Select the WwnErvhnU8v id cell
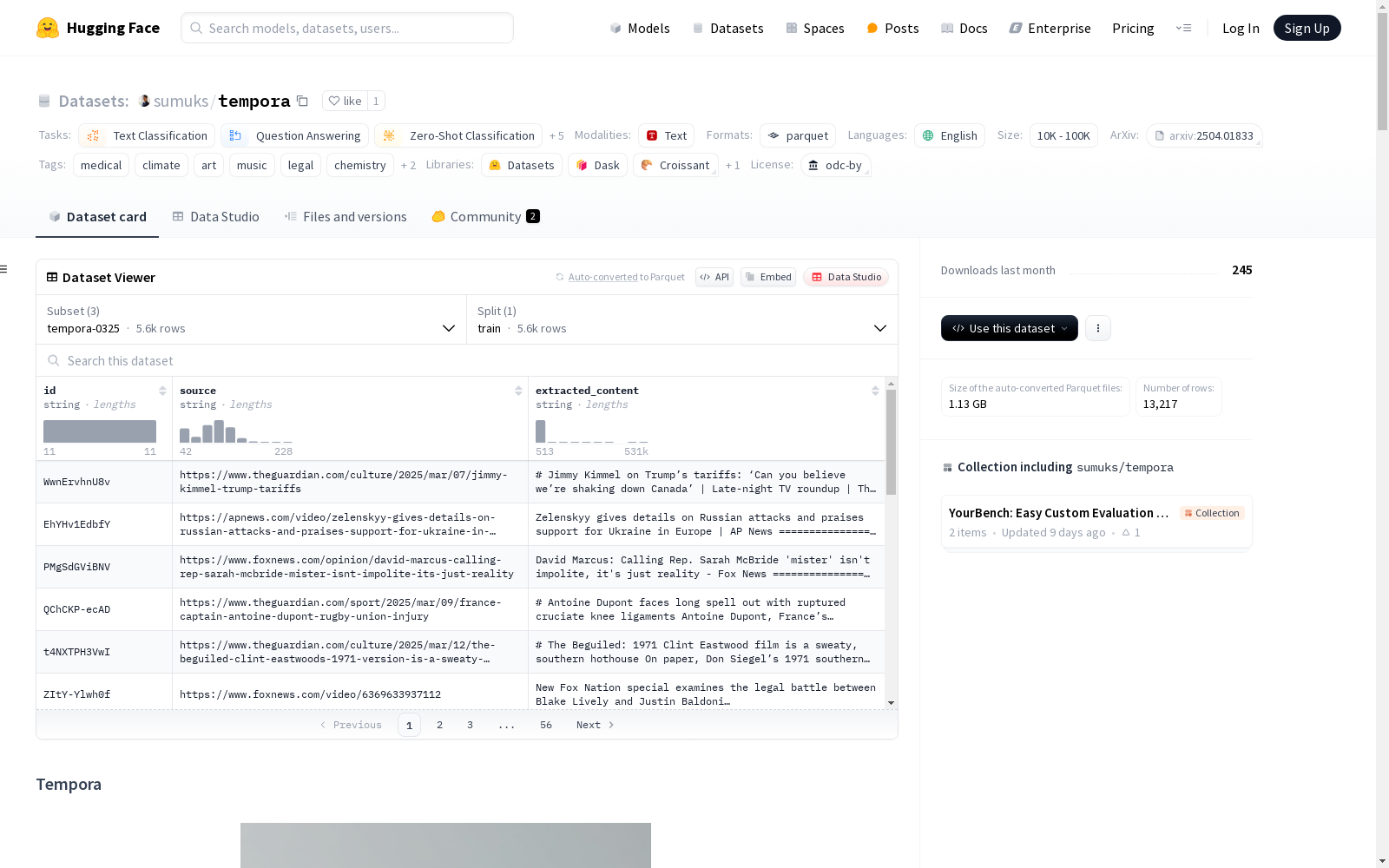Screen dimensions: 1389x868 tap(104, 482)
